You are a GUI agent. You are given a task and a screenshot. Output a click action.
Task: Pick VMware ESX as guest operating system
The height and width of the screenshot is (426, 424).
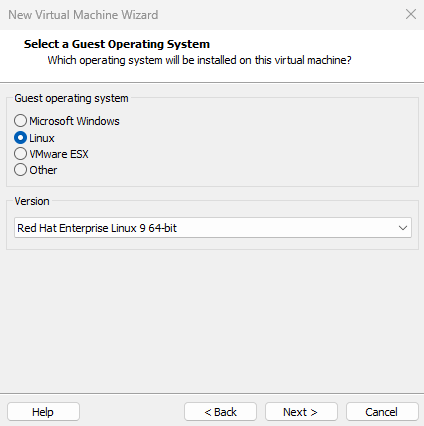click(x=20, y=154)
